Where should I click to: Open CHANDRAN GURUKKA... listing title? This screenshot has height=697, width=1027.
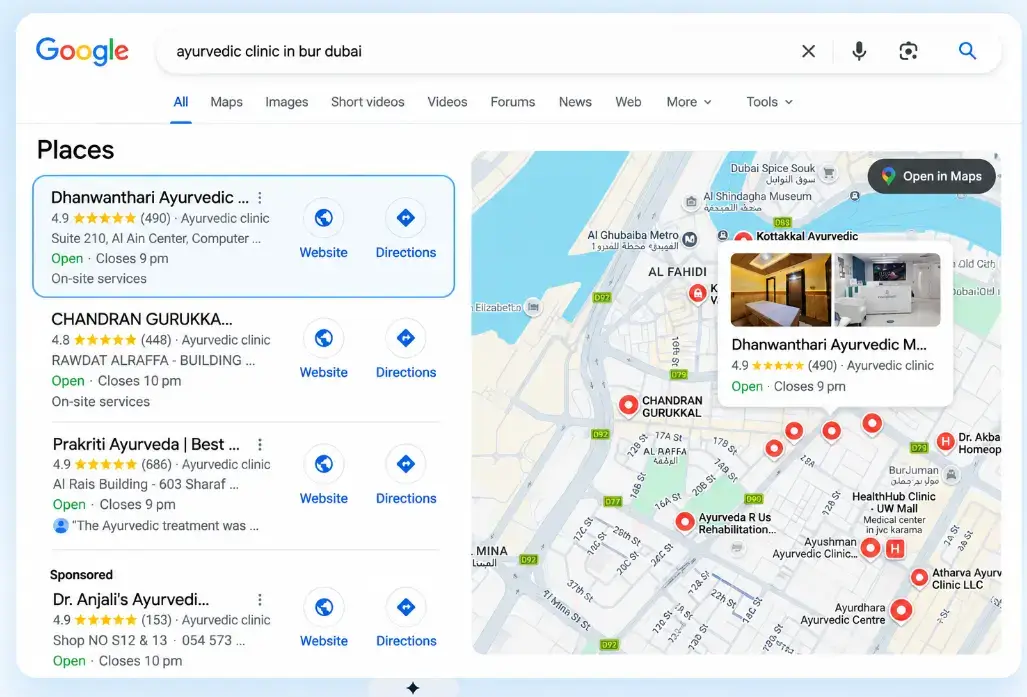142,319
